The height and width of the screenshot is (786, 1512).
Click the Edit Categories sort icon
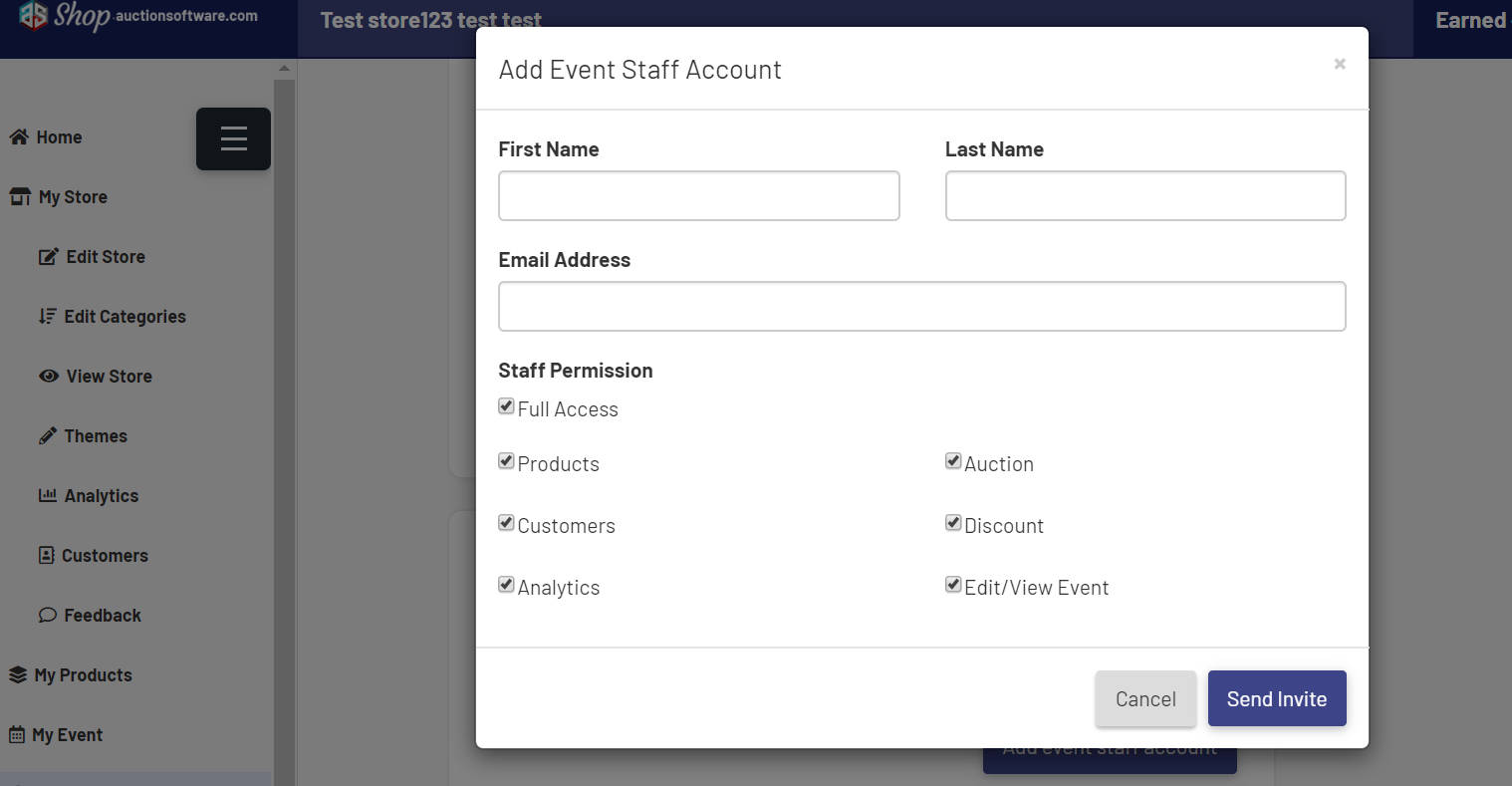click(x=48, y=316)
